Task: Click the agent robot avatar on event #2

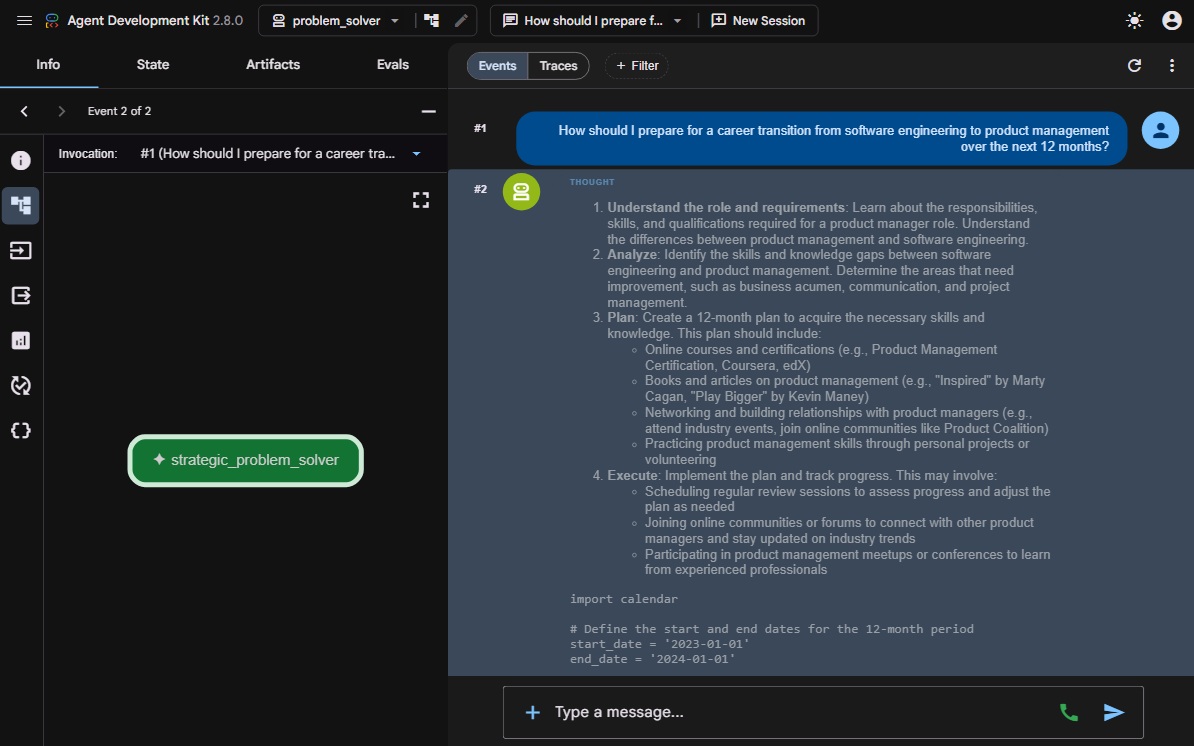Action: click(522, 191)
